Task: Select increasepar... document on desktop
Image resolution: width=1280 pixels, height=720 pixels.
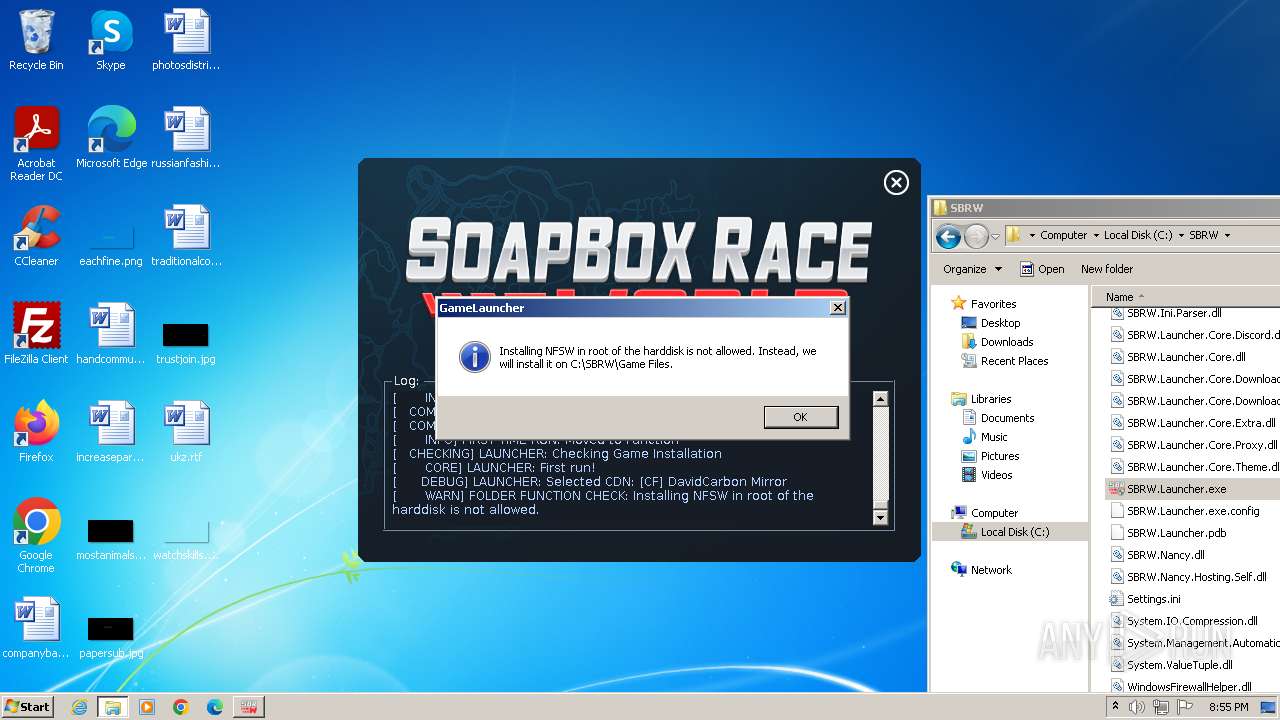Action: tap(111, 432)
